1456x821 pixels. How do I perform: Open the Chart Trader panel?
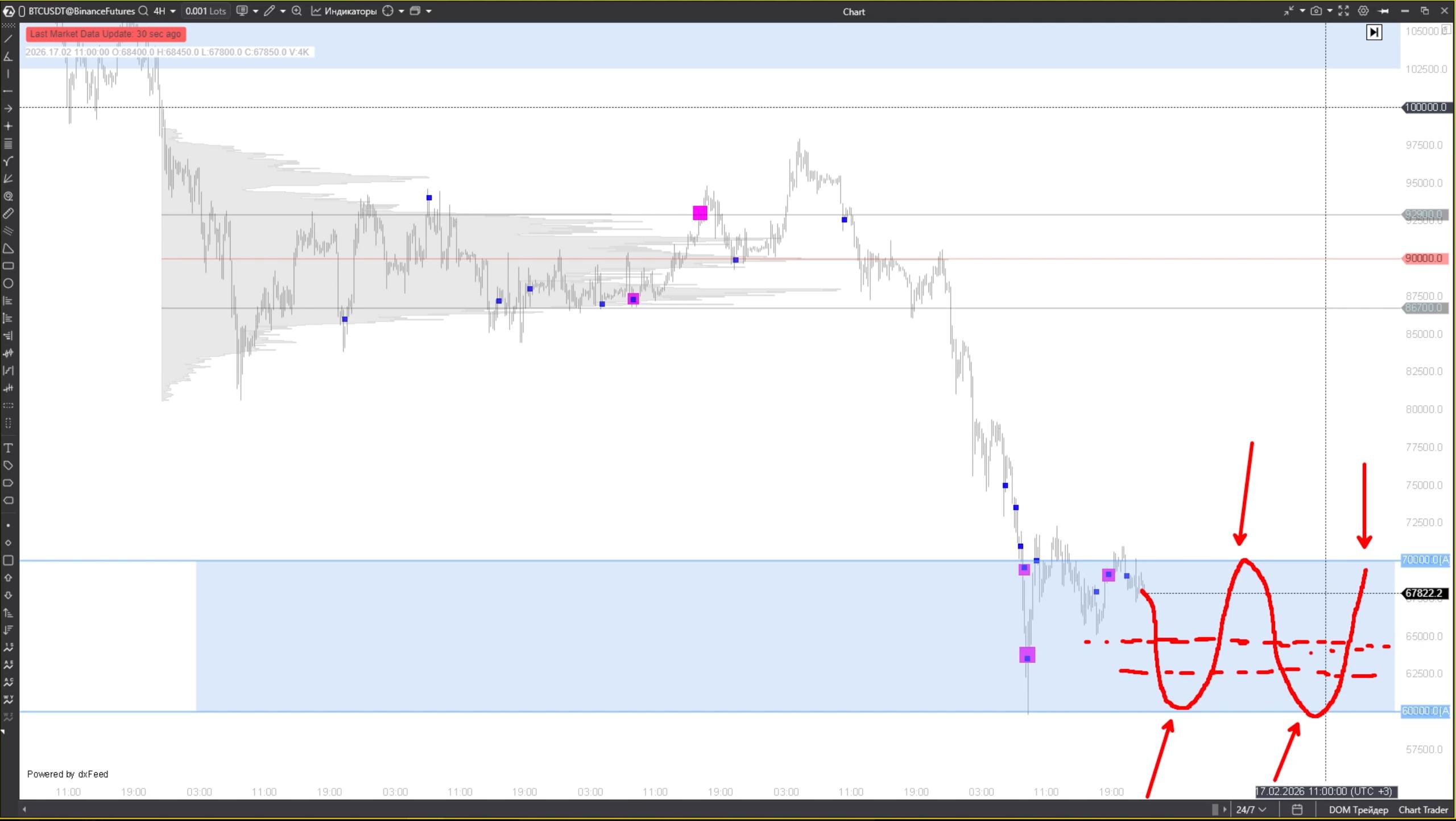click(1423, 809)
